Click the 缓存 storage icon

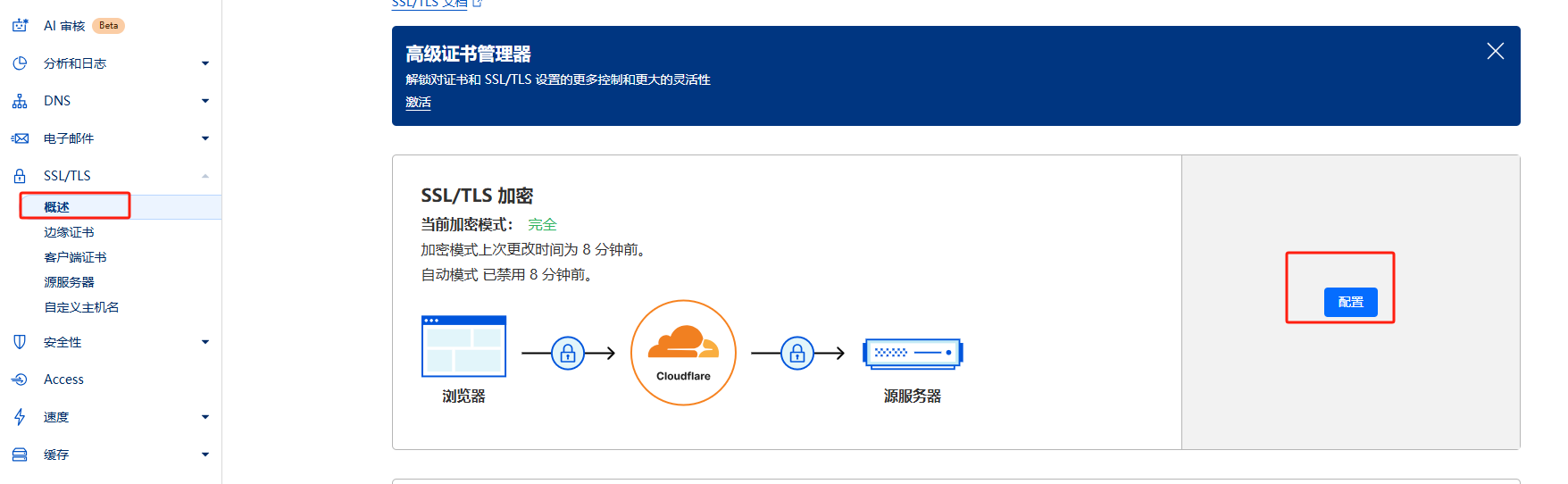coord(20,455)
